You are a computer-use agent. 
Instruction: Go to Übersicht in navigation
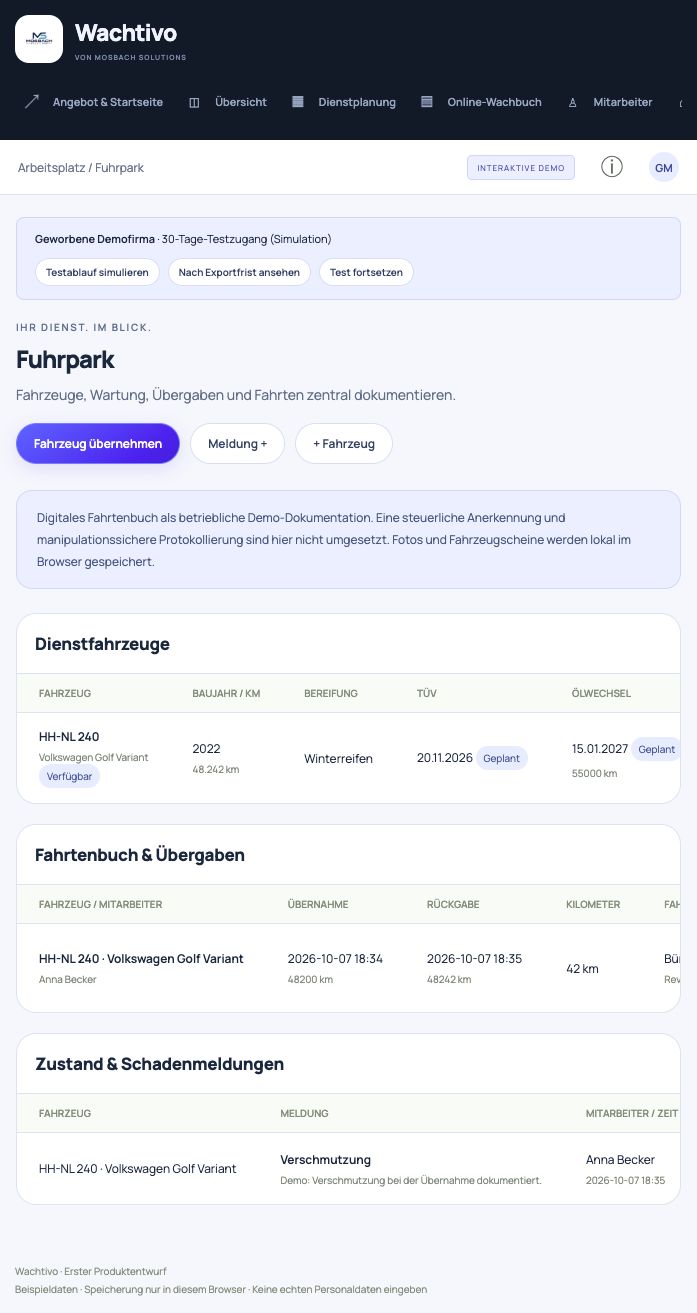[x=241, y=102]
